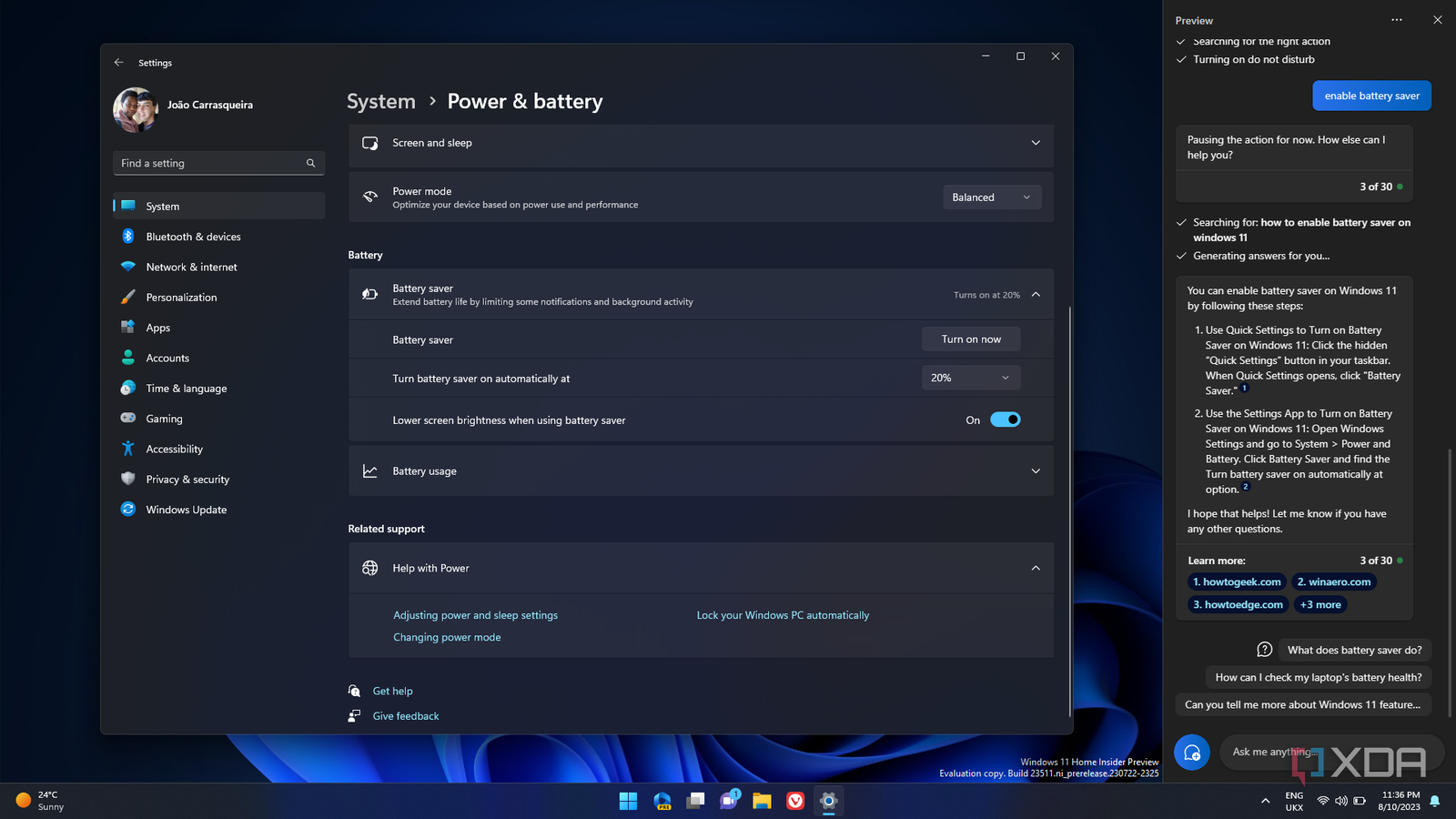Click Turn on now for battery saver

coord(970,339)
